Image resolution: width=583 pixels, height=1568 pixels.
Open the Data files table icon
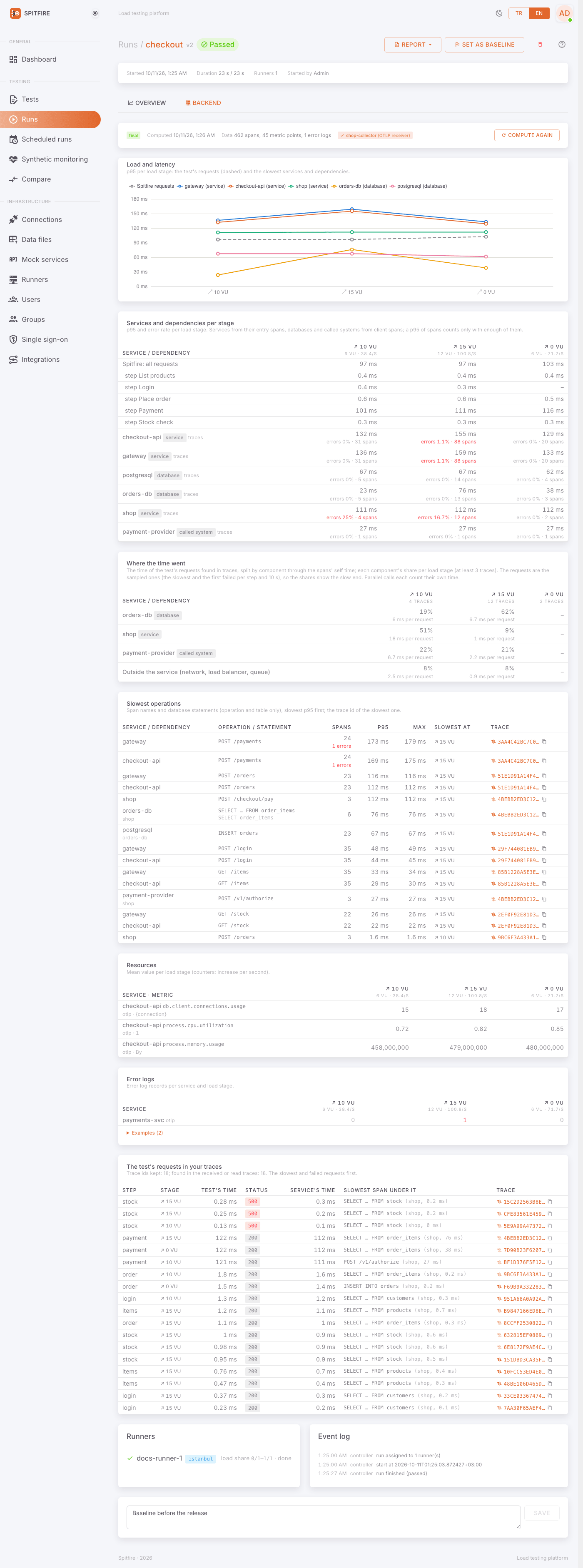pyautogui.click(x=13, y=240)
